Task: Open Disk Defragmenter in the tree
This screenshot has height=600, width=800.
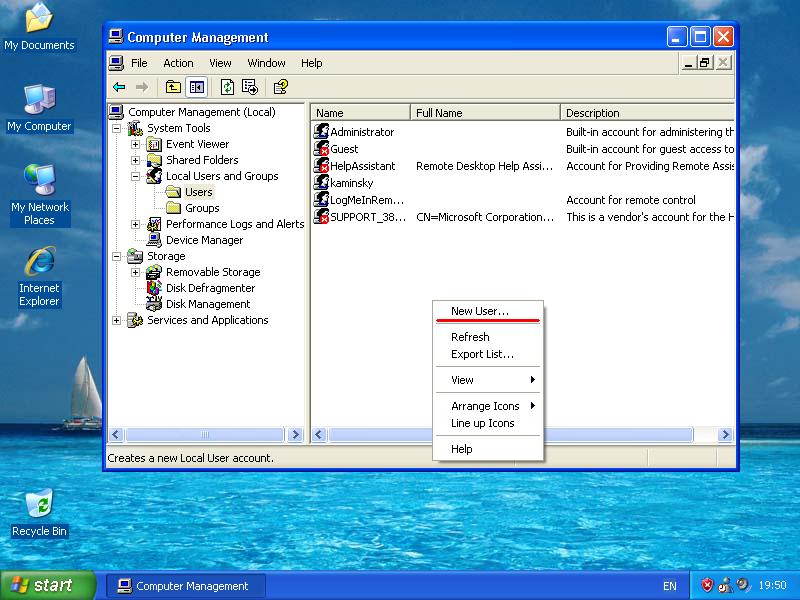Action: click(x=212, y=288)
